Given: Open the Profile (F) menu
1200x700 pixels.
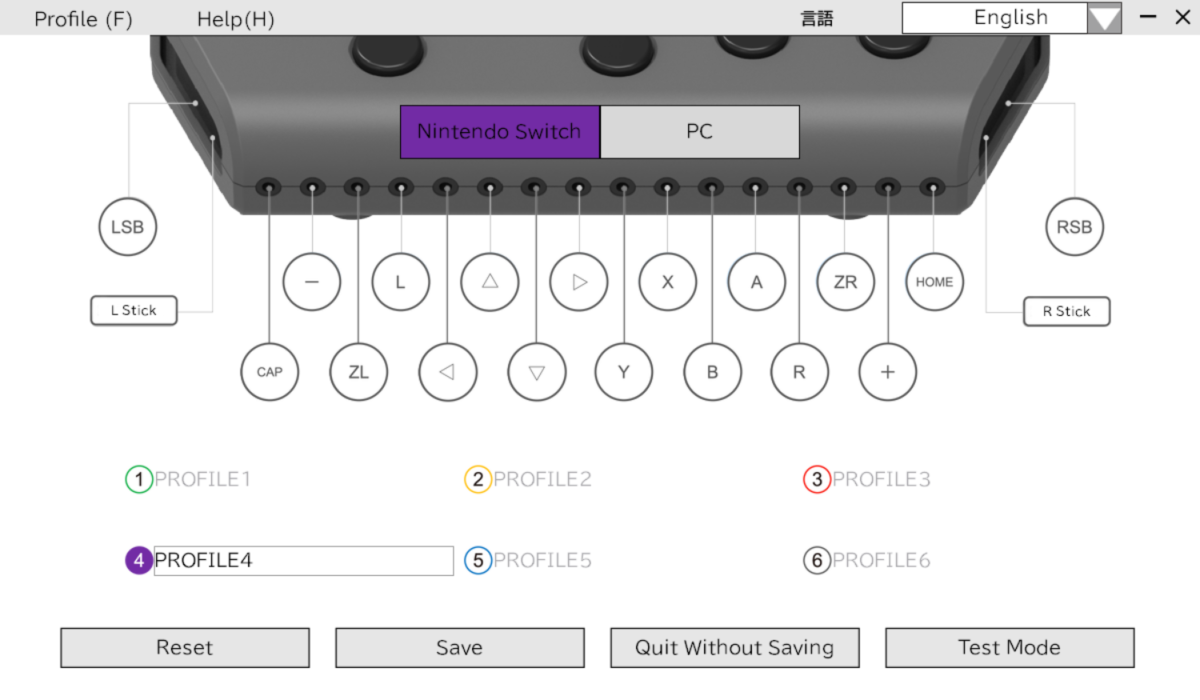Looking at the screenshot, I should 83,18.
